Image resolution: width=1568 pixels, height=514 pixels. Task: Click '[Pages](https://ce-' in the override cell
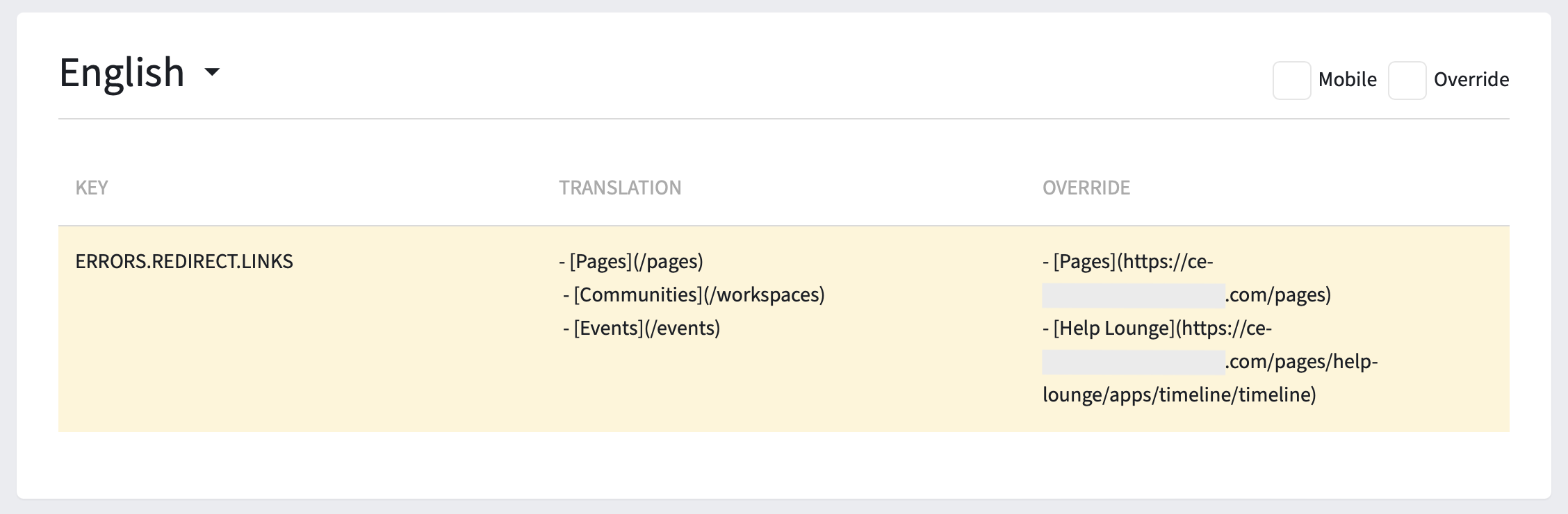(x=1128, y=261)
